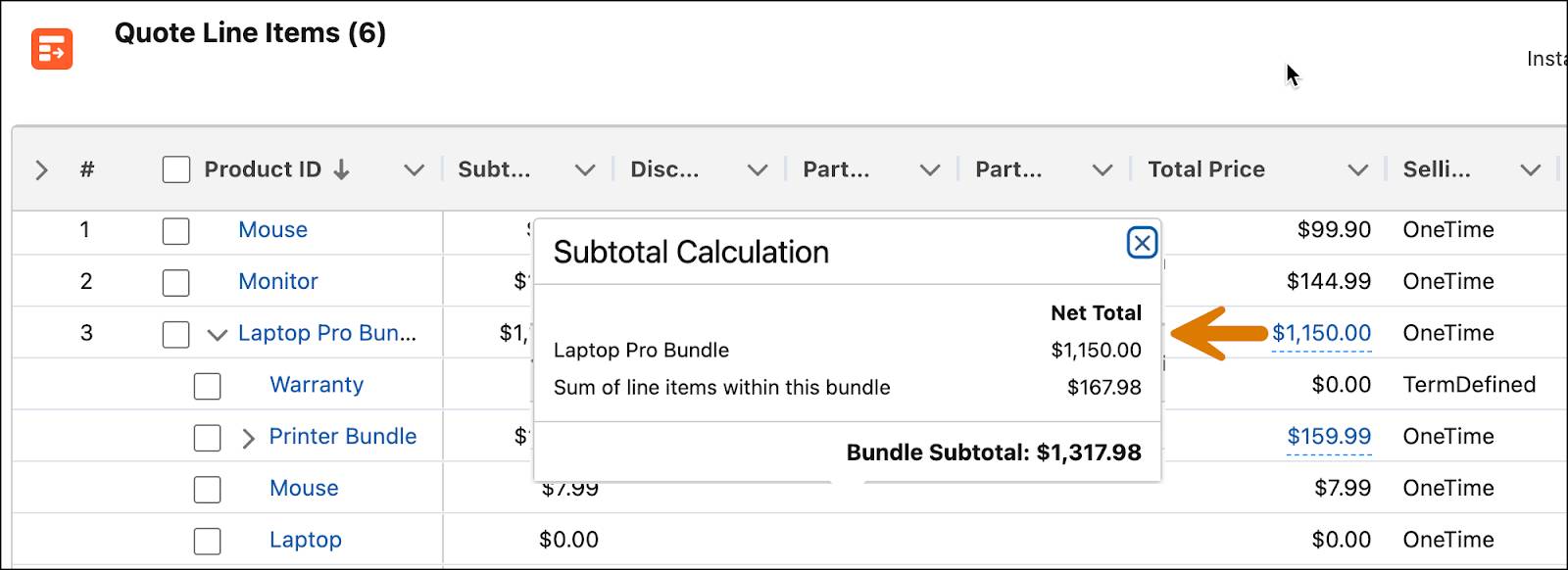Open the Product ID column dropdown menu
Screen dimensions: 1568x570
(x=415, y=170)
